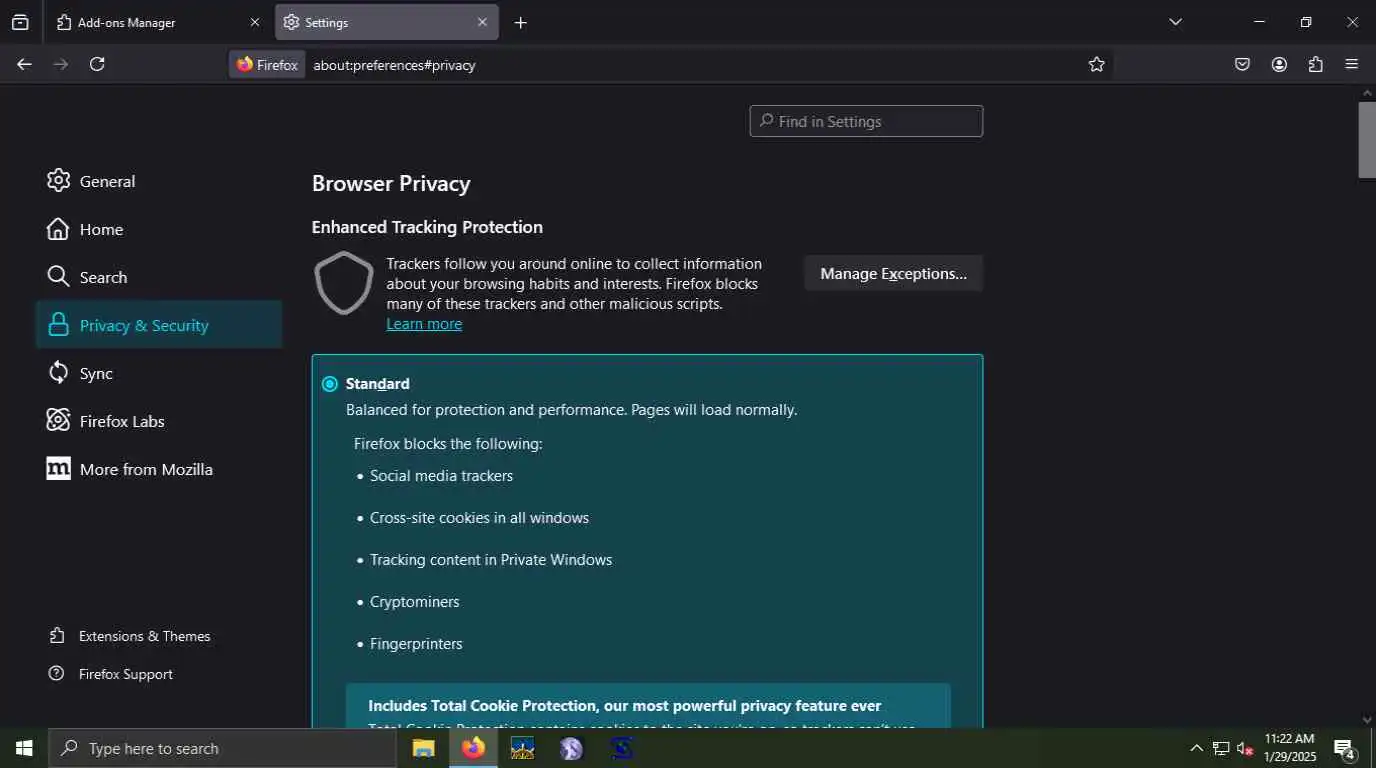This screenshot has height=768, width=1376.
Task: Open the Save to Pocket icon
Action: click(1242, 64)
